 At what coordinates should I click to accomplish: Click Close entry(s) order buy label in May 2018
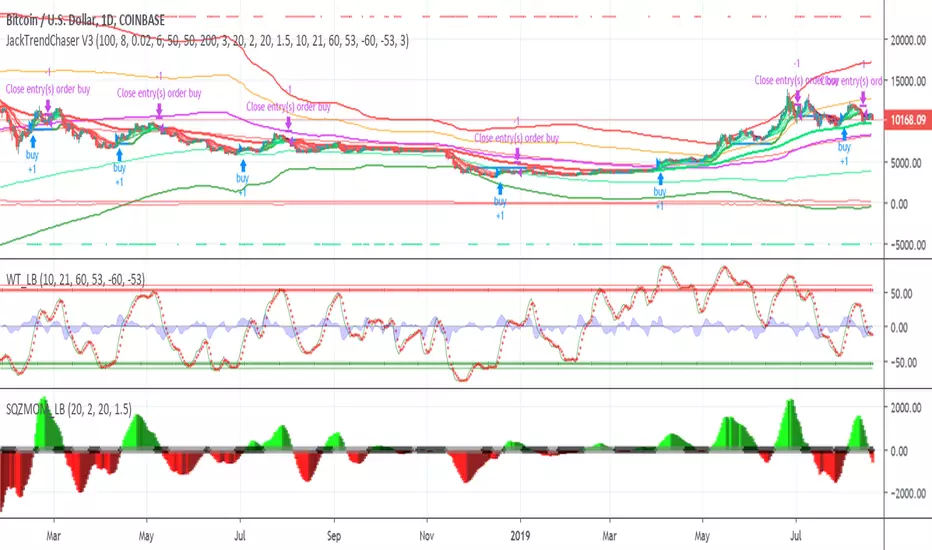point(159,93)
